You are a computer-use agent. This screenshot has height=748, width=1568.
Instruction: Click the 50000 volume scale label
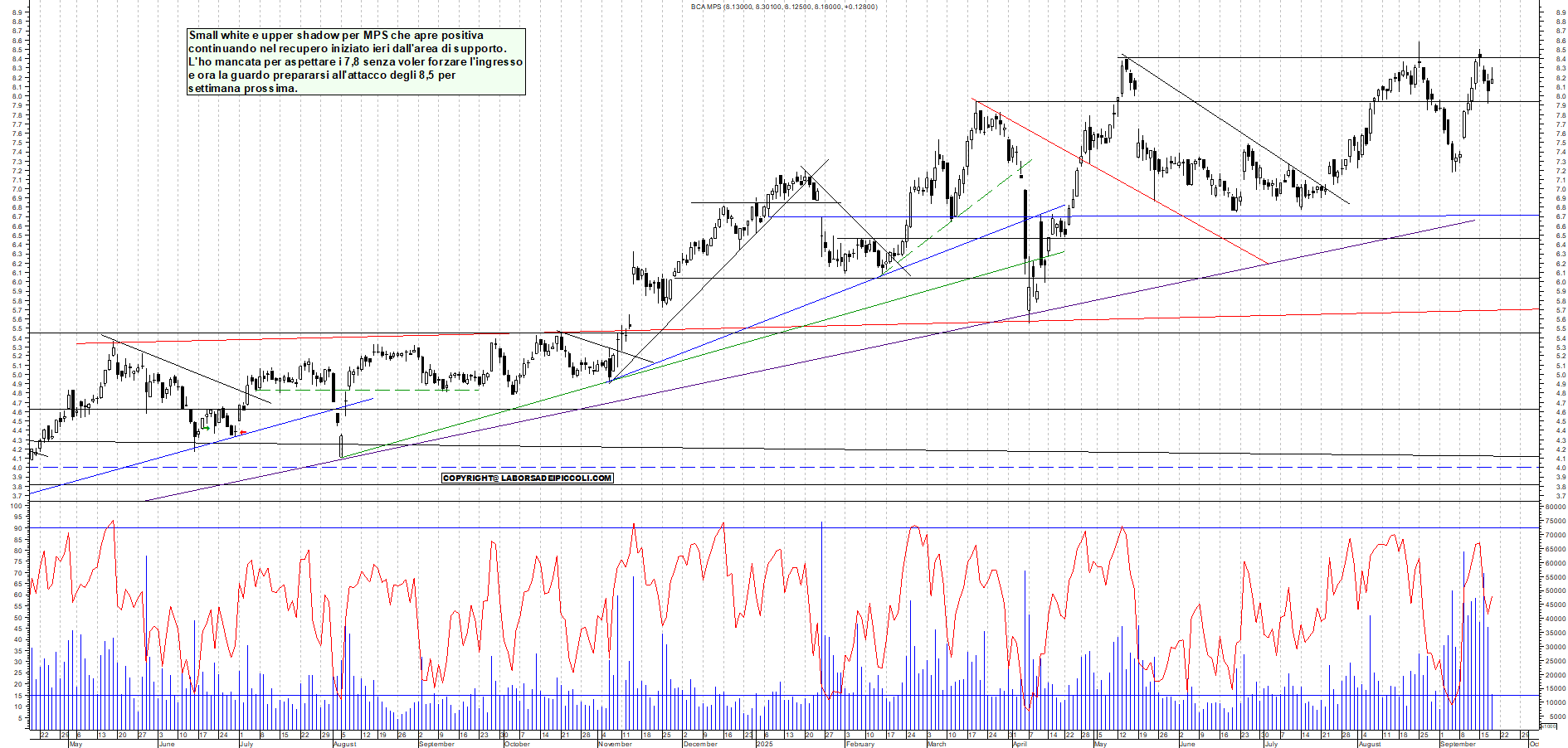point(1555,591)
